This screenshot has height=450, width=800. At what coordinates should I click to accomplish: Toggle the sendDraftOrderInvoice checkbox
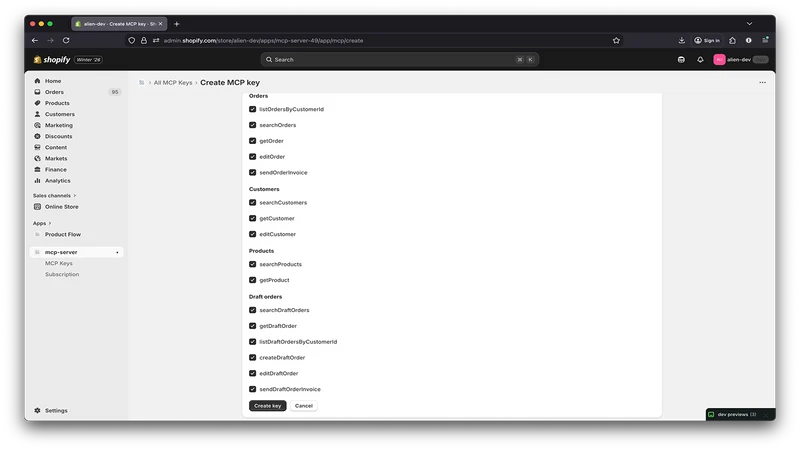[253, 389]
